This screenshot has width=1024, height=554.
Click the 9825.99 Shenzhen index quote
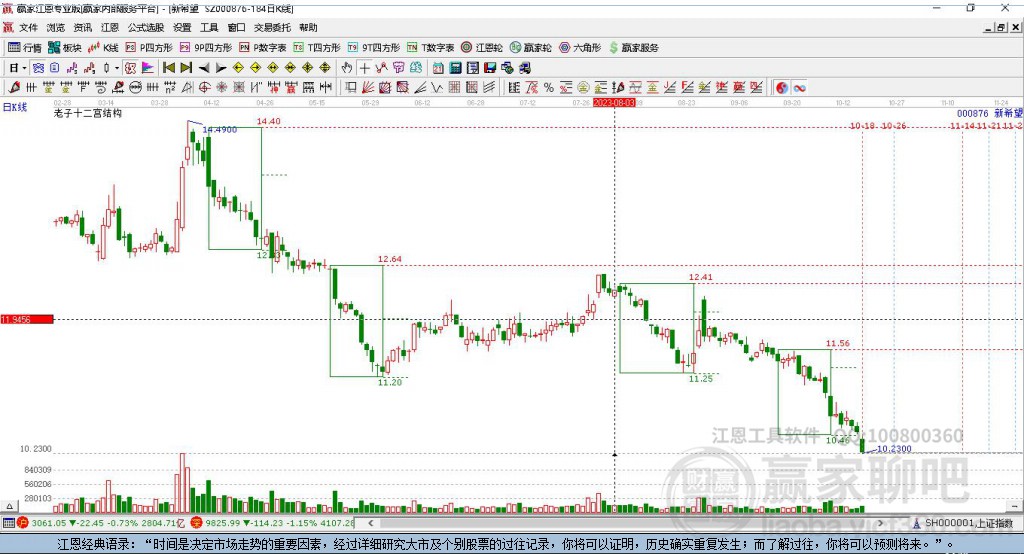224,523
